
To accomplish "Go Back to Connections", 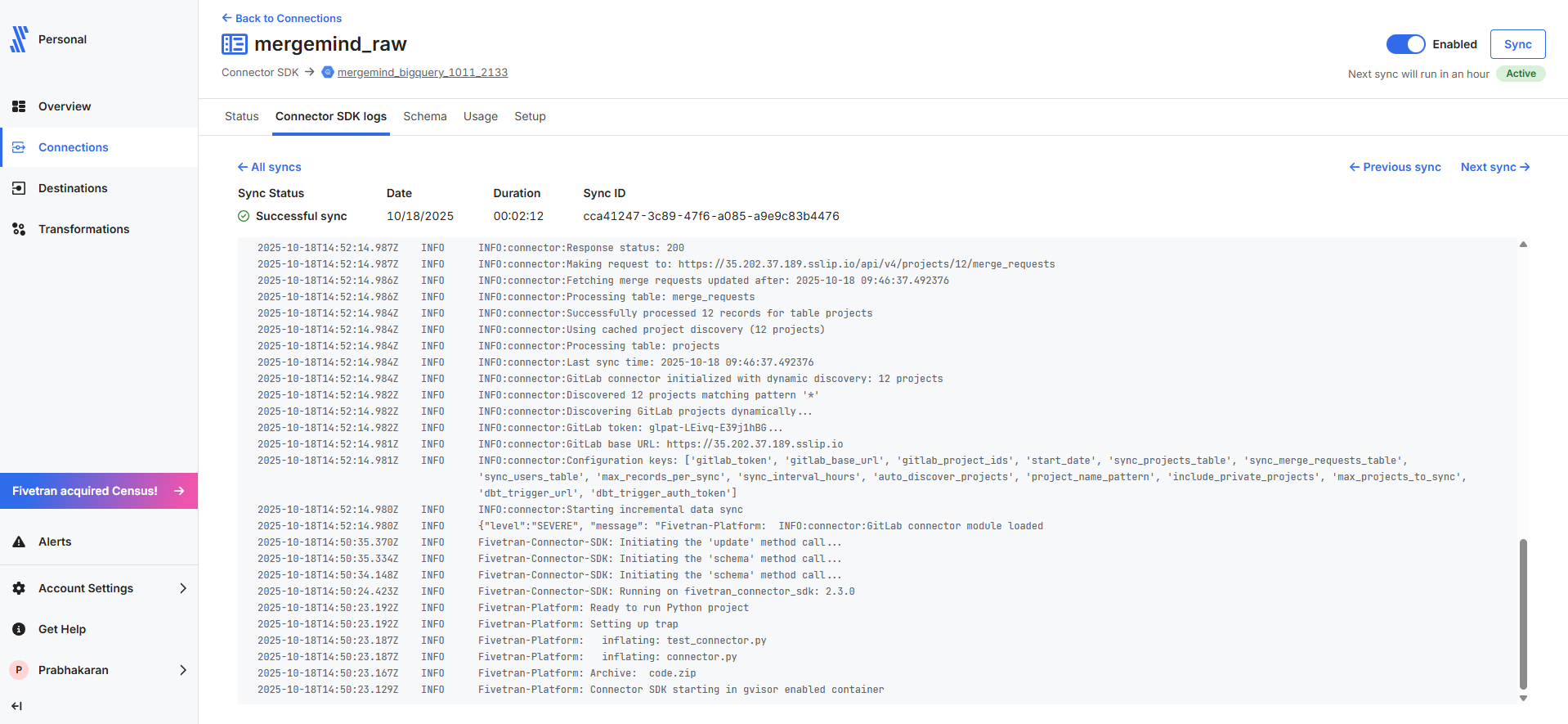I will point(281,18).
